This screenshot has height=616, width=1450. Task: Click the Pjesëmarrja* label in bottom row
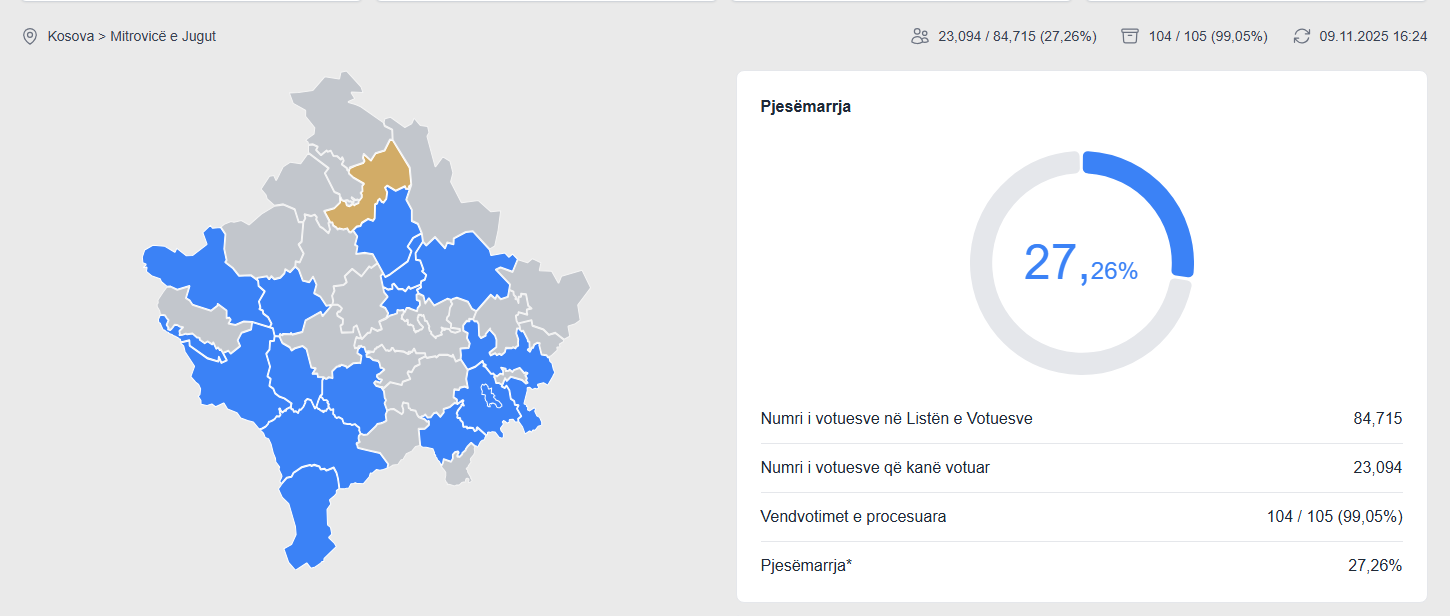[x=806, y=566]
